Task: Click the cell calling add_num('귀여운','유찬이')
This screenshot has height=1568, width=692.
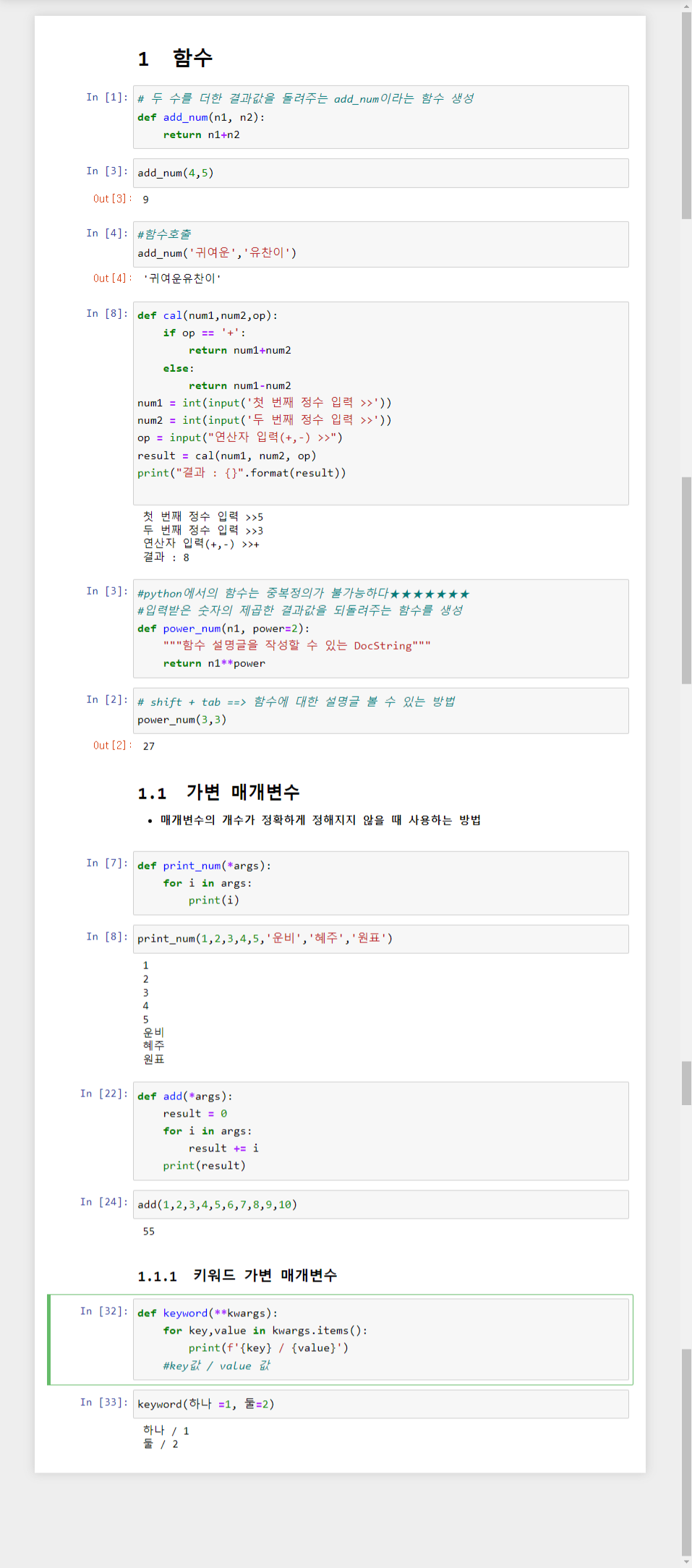Action: pos(380,244)
